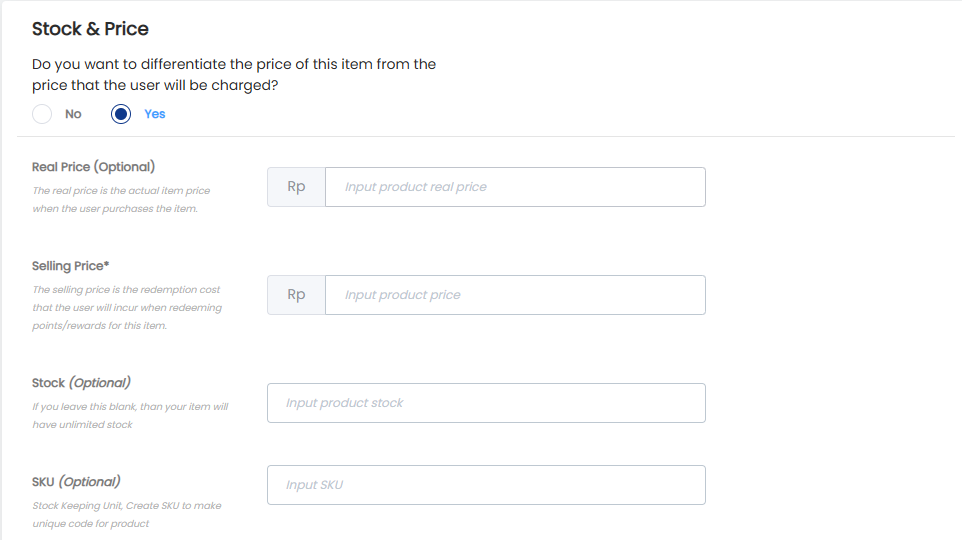This screenshot has height=540, width=962.
Task: Click the Stock (Optional) label
Action: tap(81, 383)
